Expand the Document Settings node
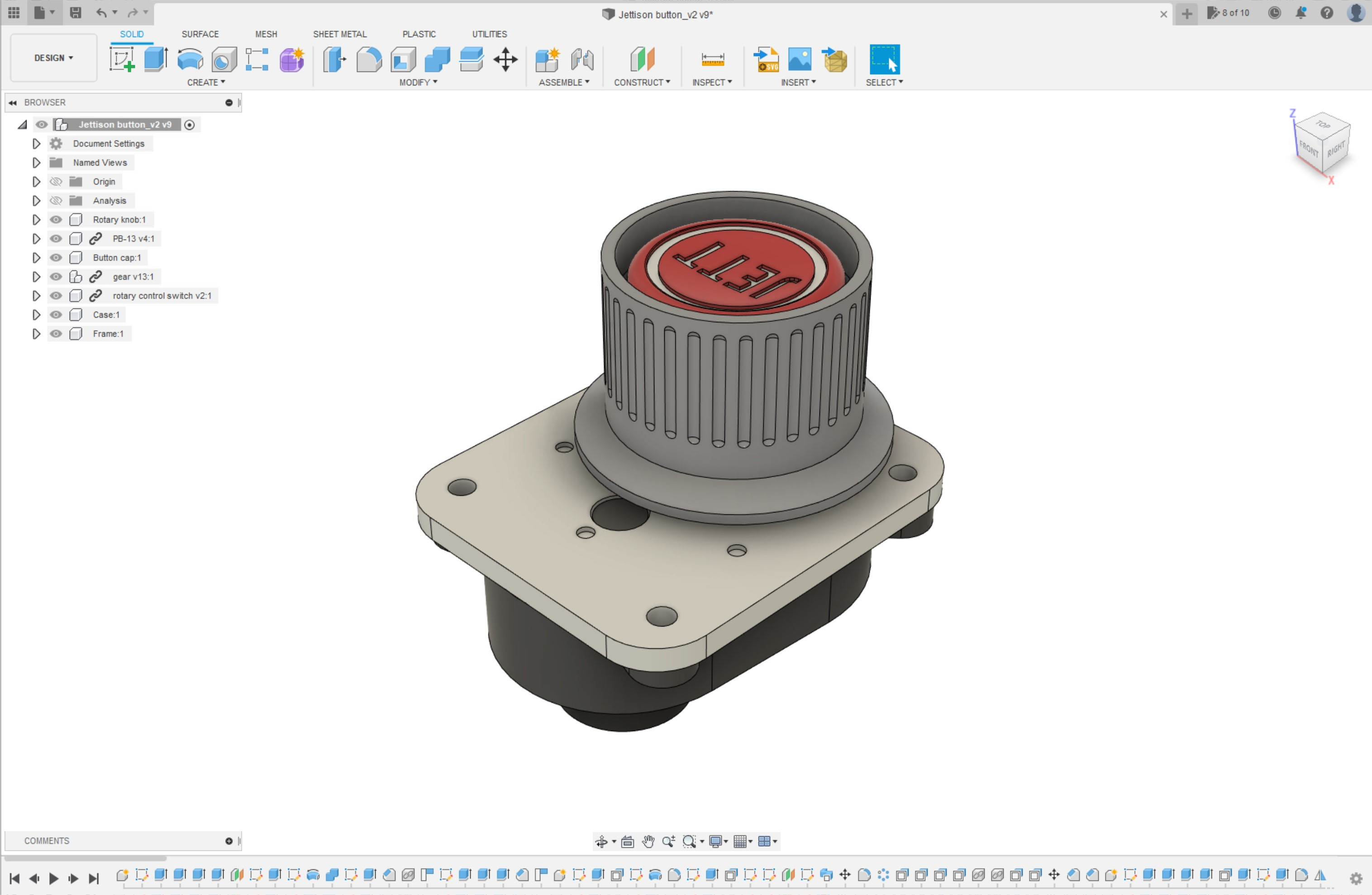The image size is (1372, 895). (x=36, y=144)
